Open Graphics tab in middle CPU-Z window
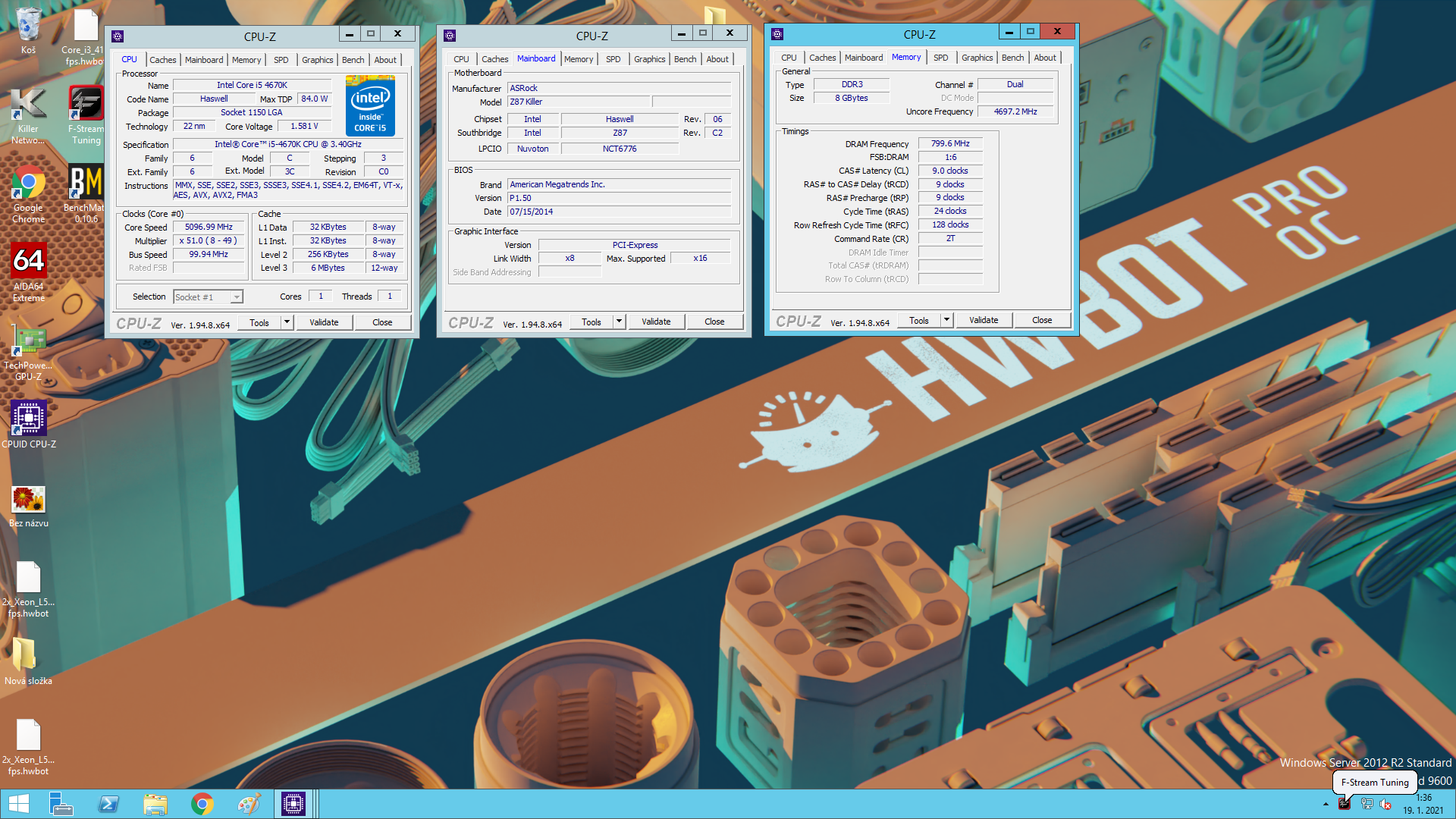Image resolution: width=1456 pixels, height=819 pixels. coord(649,59)
